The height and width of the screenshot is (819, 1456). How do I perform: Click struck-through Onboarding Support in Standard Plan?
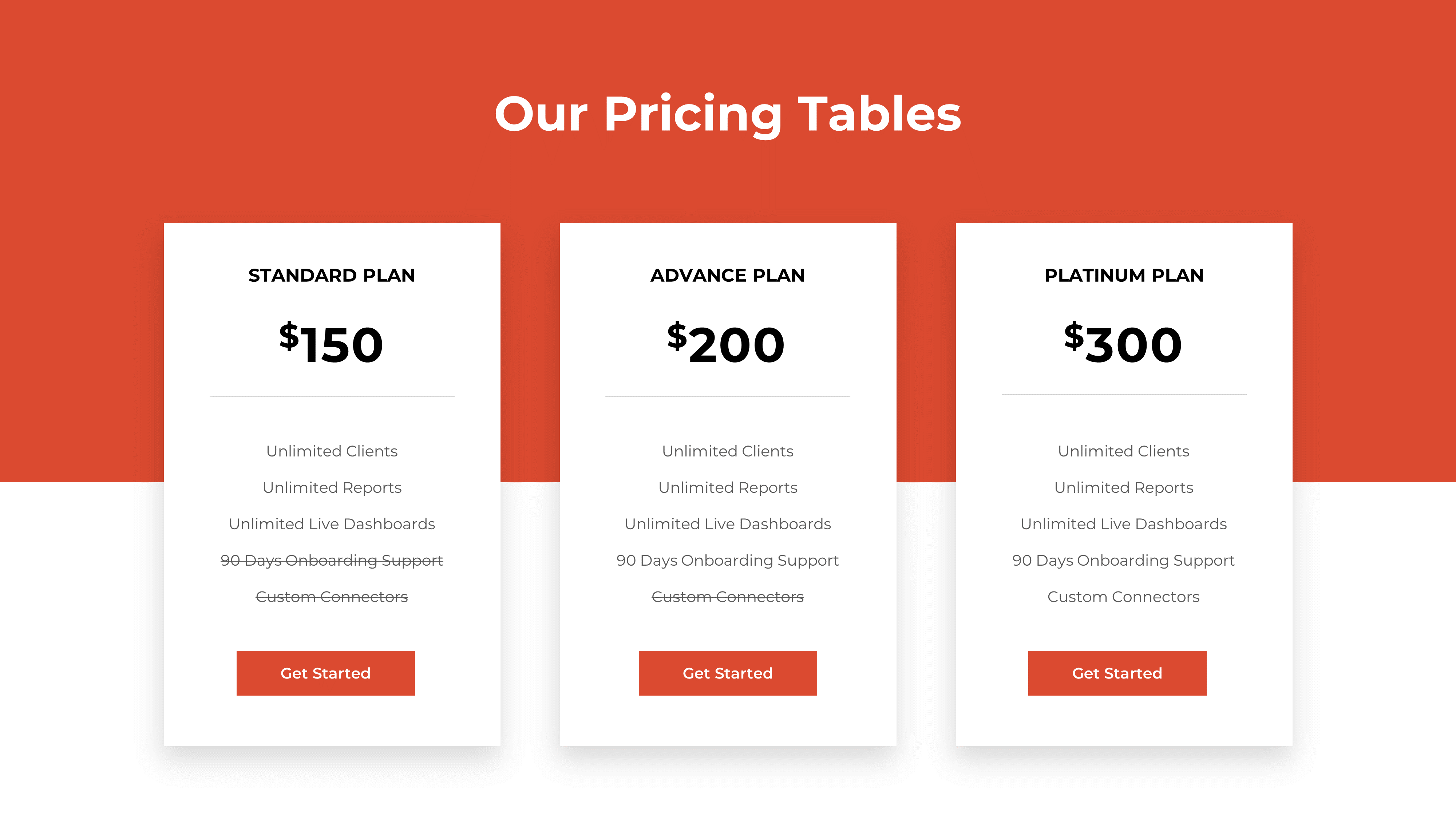(332, 560)
